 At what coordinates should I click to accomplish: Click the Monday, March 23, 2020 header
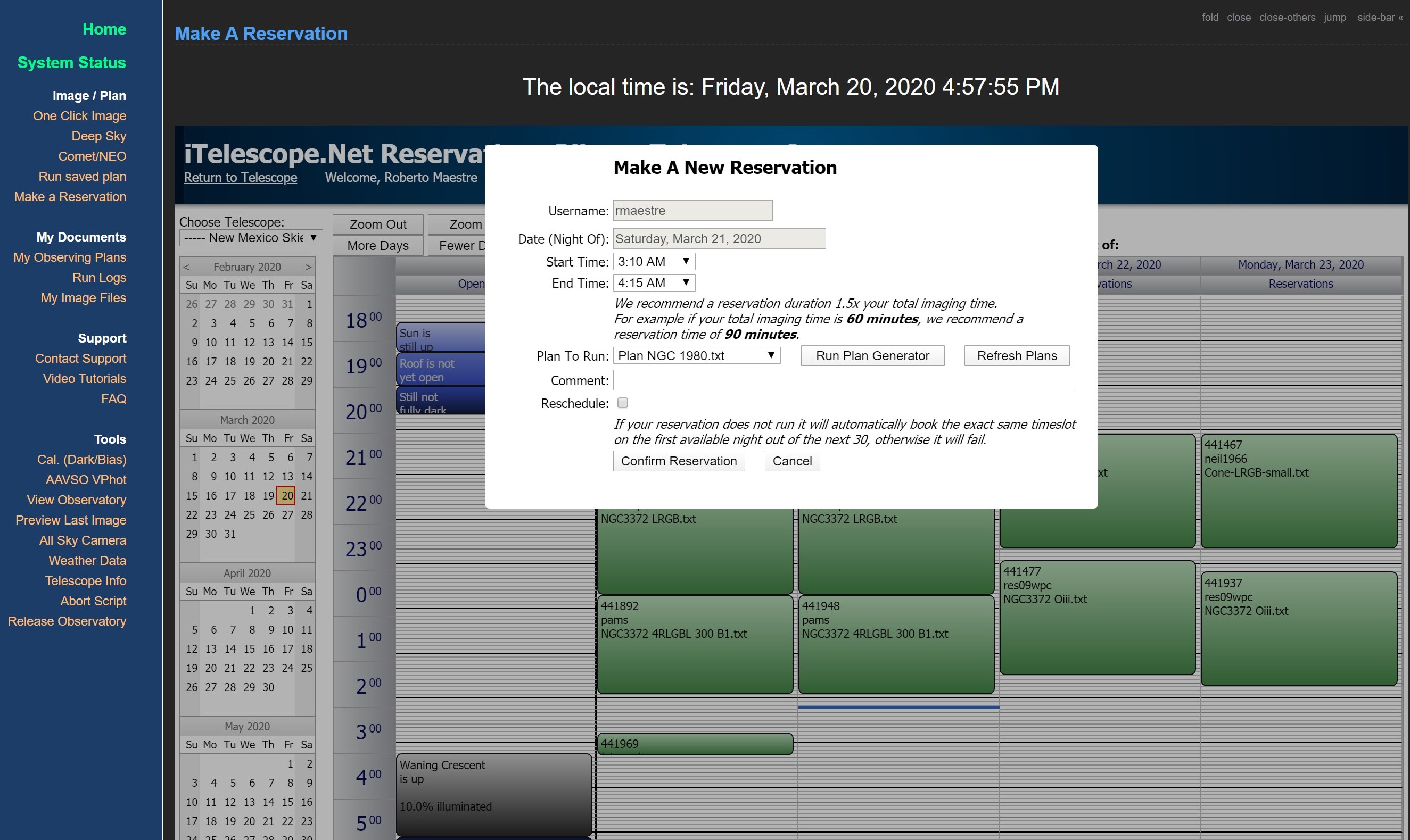coord(1300,265)
